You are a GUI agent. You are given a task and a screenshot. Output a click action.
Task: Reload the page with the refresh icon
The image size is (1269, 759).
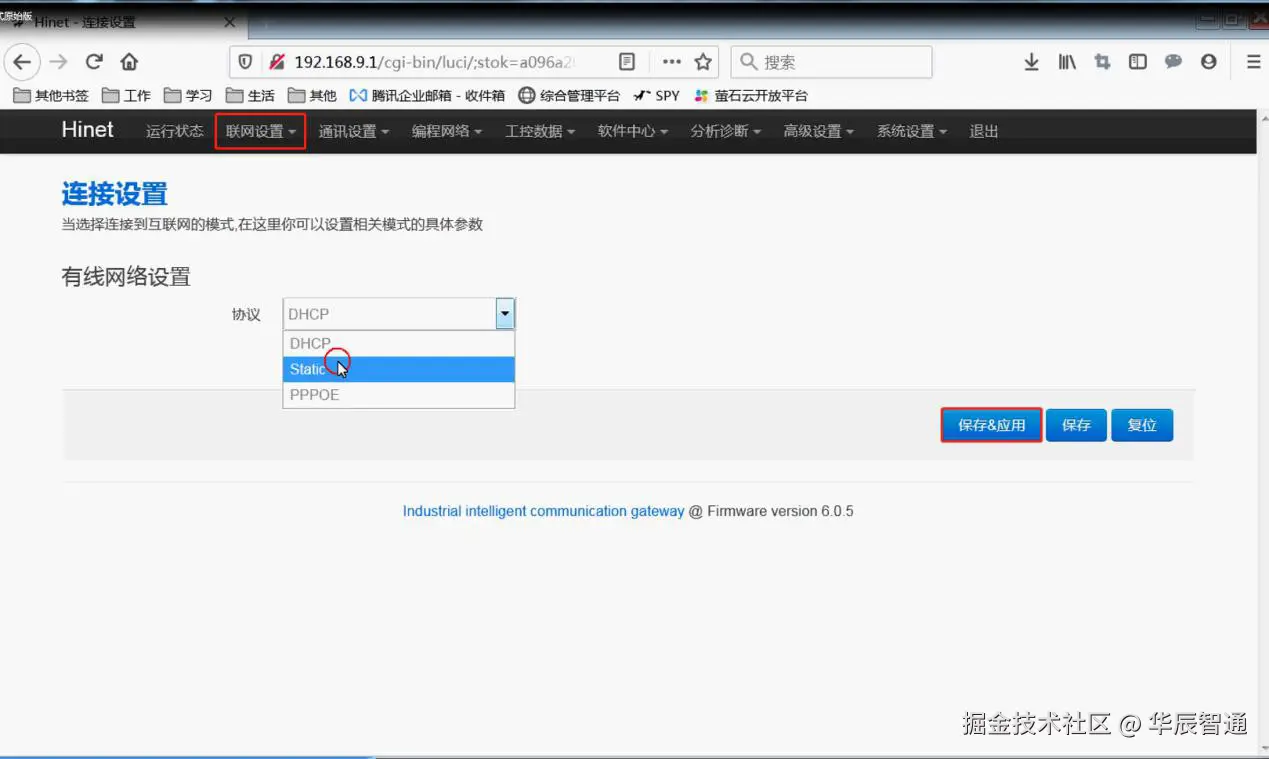point(94,61)
